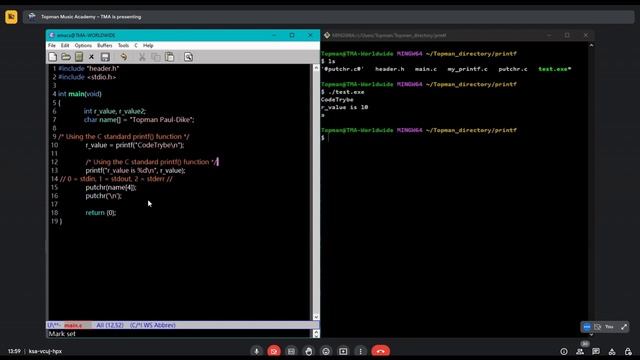Click main.c buffer name in mode line
Viewport: 640px width, 360px height.
73,325
